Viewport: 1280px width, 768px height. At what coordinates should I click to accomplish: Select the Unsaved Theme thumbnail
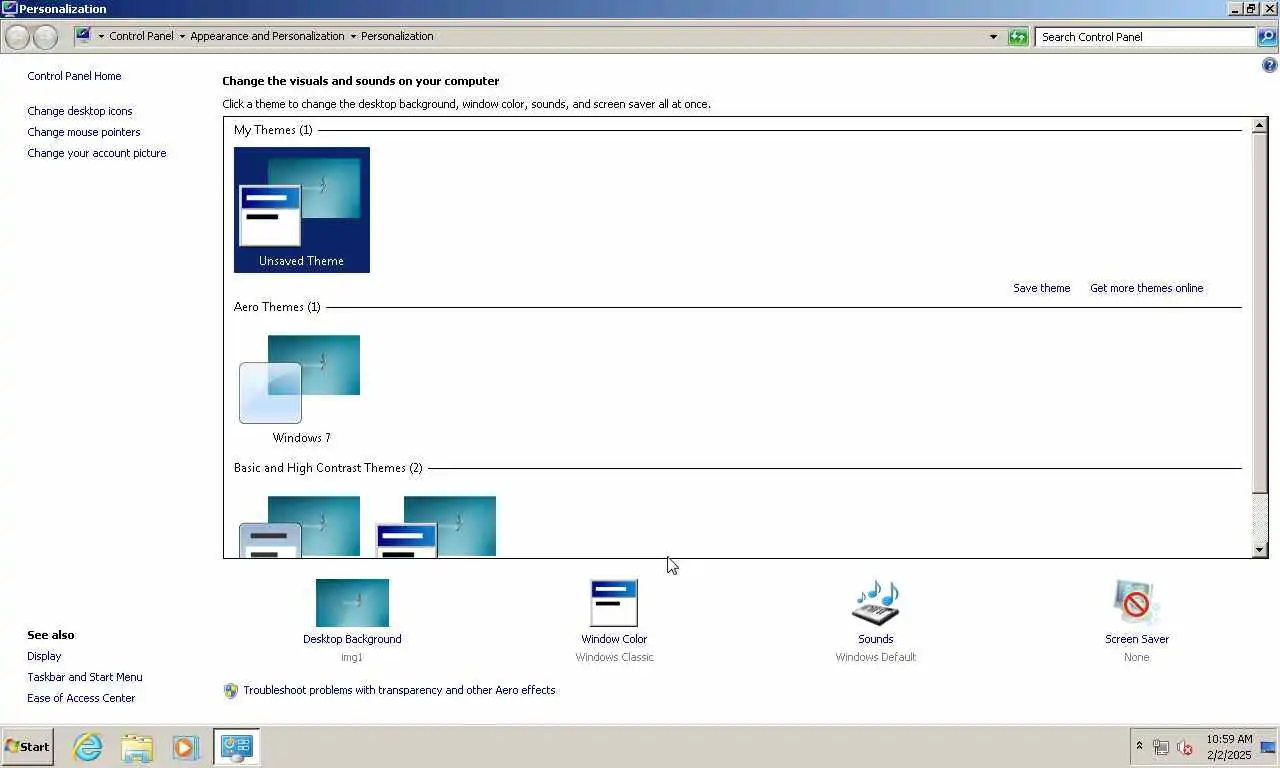click(301, 209)
